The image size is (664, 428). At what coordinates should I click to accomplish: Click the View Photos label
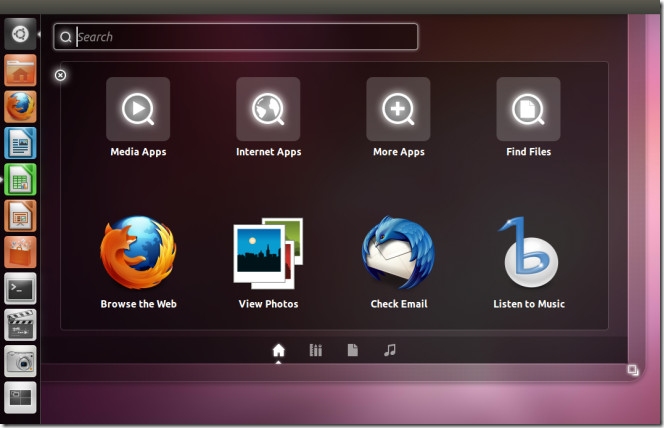pyautogui.click(x=268, y=304)
